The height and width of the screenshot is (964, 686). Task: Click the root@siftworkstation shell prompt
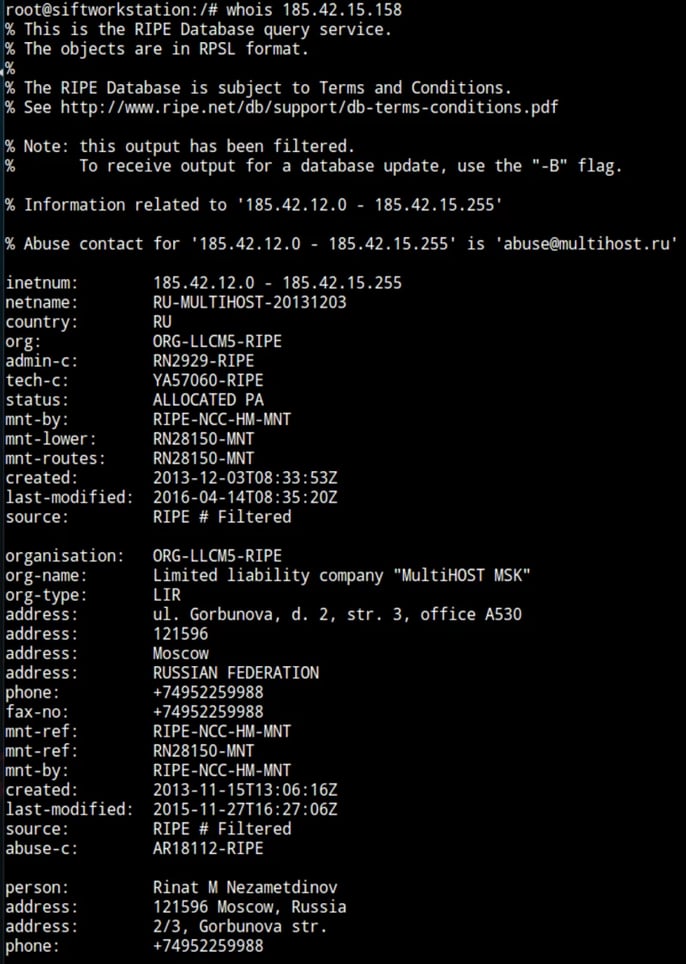coord(91,9)
